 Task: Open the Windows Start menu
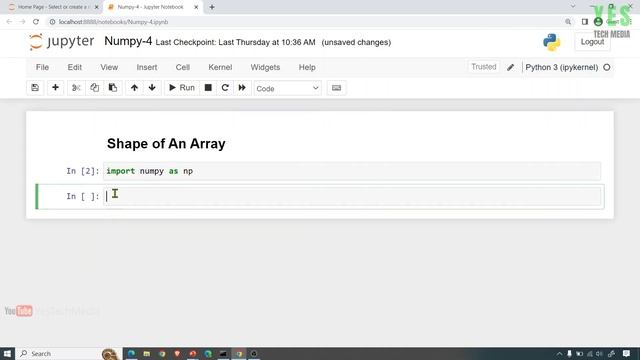coord(7,353)
